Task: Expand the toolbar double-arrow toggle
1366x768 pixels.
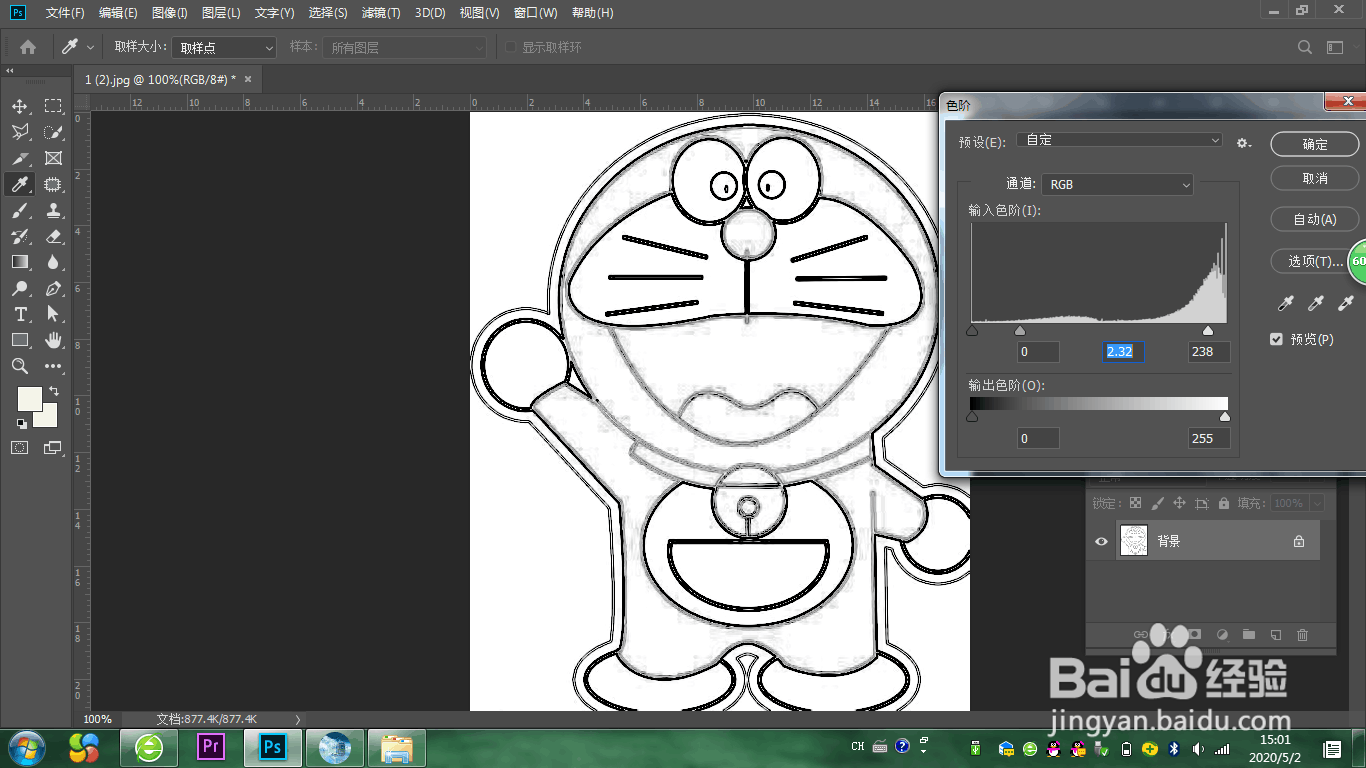Action: [9, 72]
